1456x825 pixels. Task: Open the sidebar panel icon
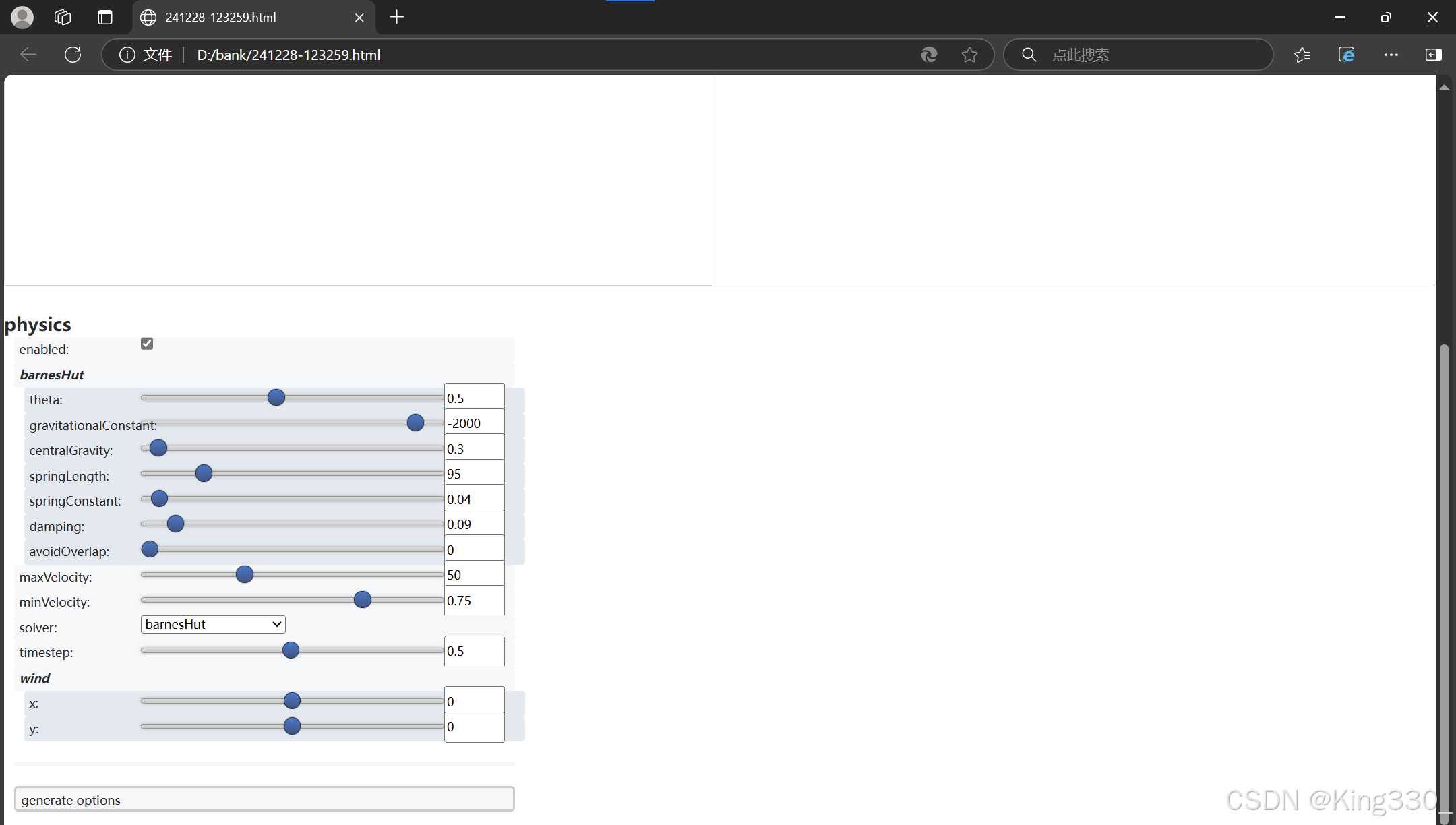click(x=1434, y=55)
